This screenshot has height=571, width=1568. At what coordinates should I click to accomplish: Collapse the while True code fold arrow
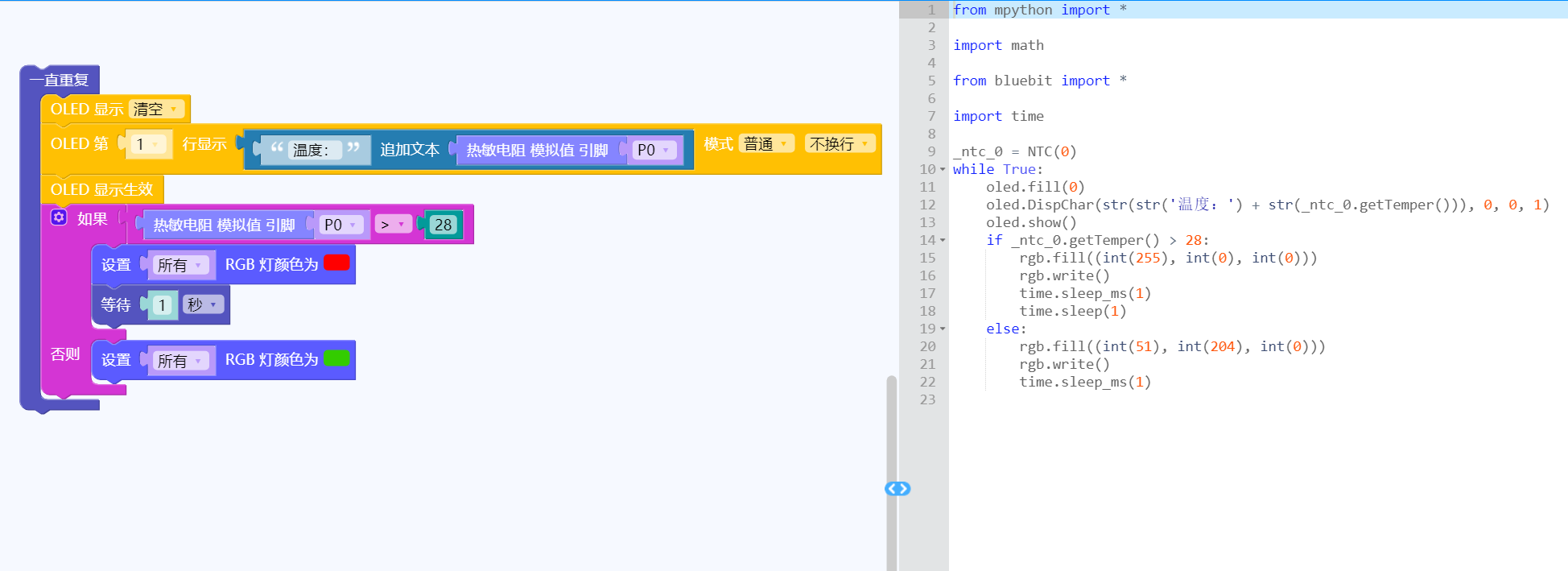point(943,169)
